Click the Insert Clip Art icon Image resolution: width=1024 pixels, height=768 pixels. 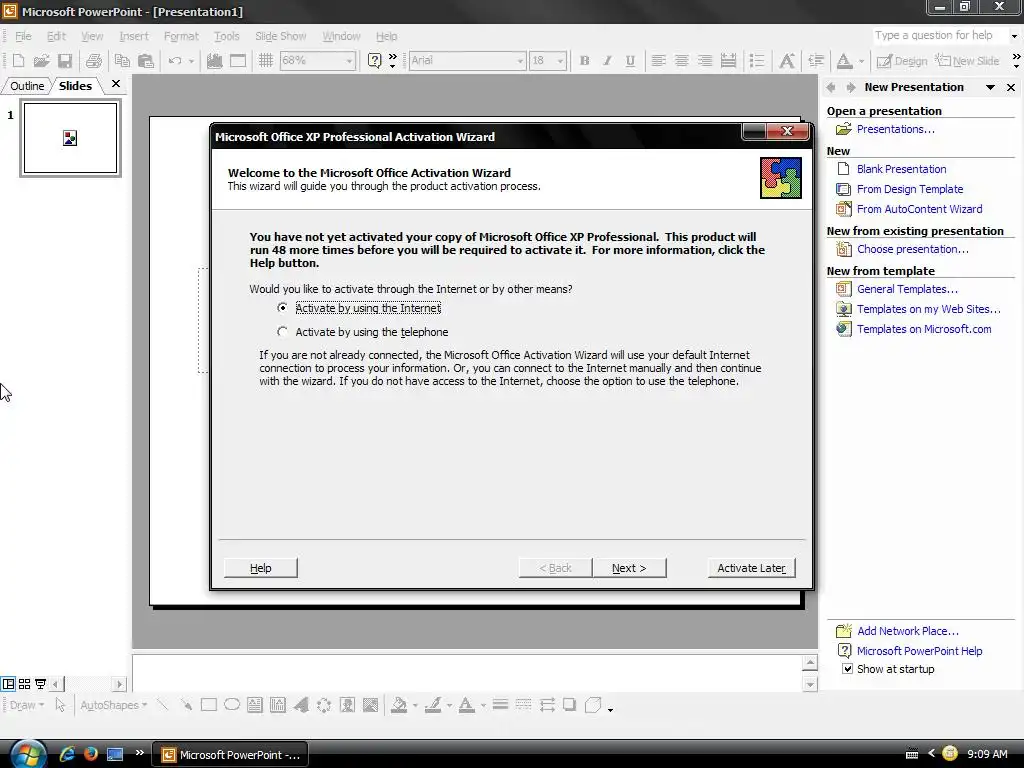[x=347, y=705]
